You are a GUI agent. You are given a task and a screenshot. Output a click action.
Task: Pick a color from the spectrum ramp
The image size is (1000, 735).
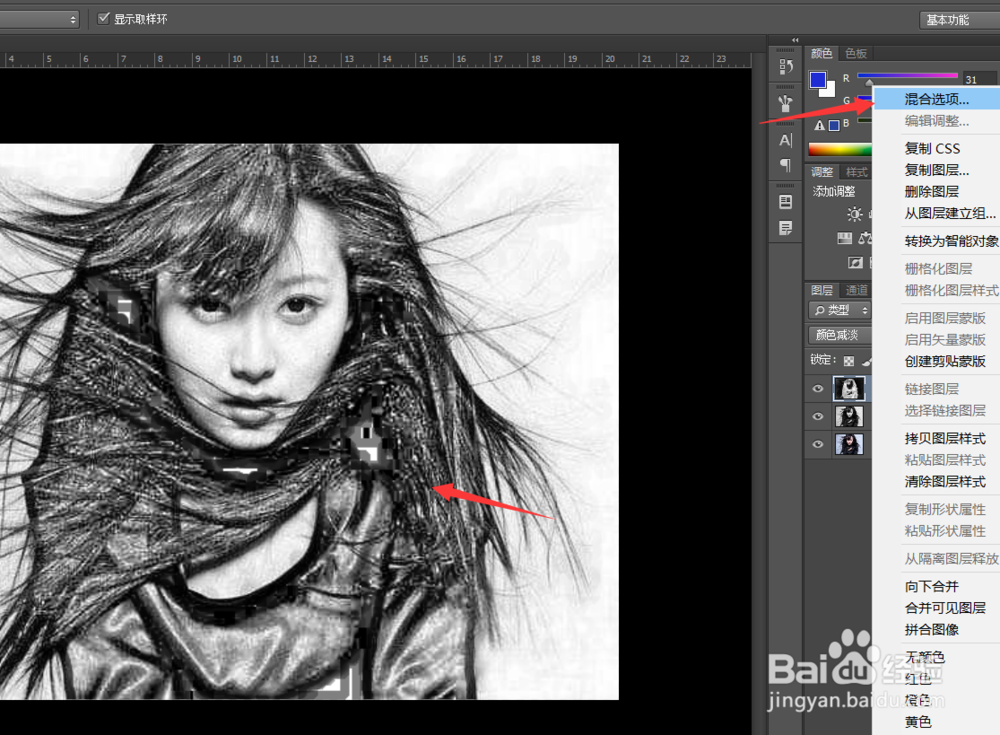click(x=840, y=150)
